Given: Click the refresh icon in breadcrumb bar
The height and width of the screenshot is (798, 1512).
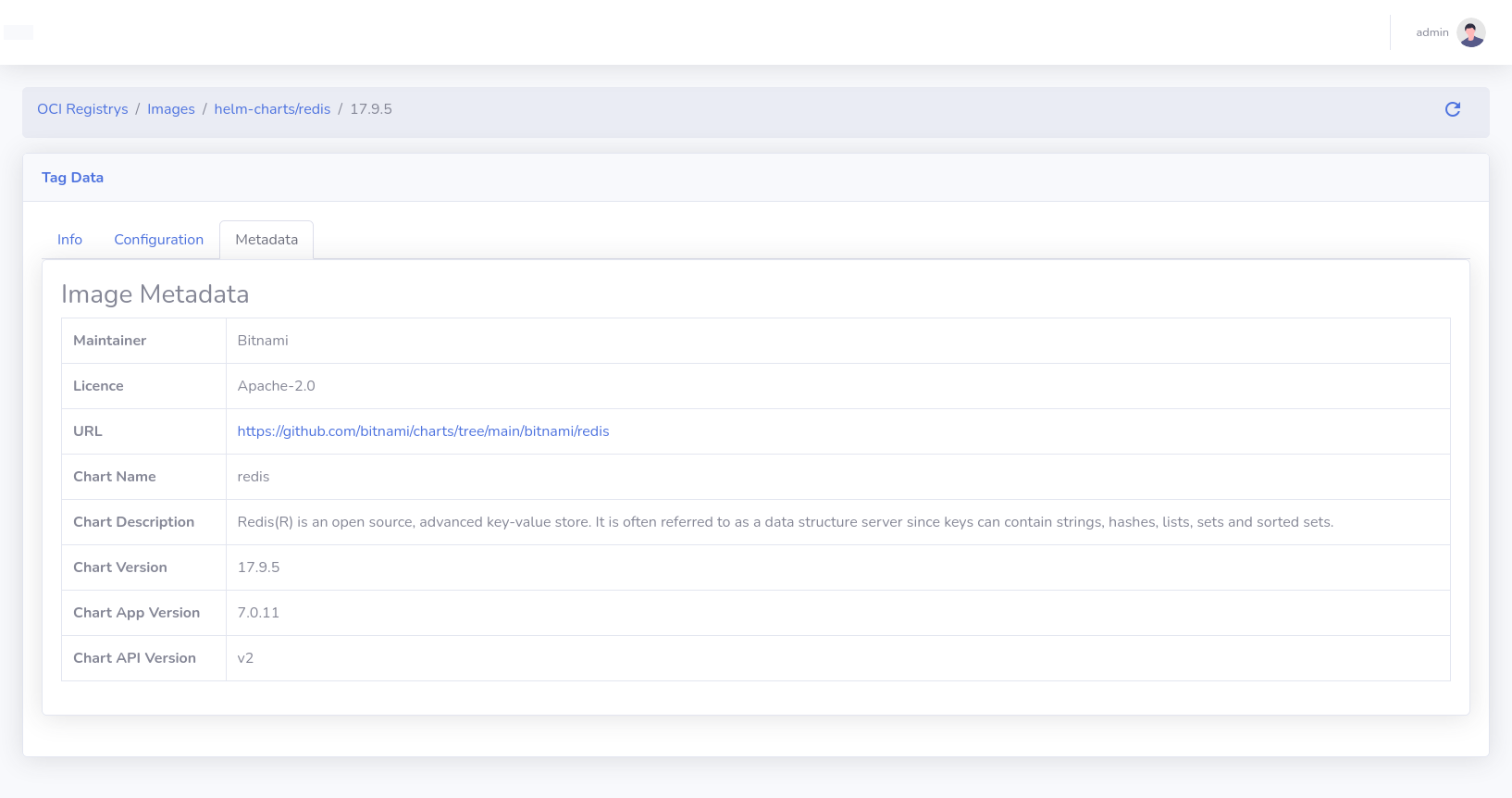Looking at the screenshot, I should coord(1453,109).
